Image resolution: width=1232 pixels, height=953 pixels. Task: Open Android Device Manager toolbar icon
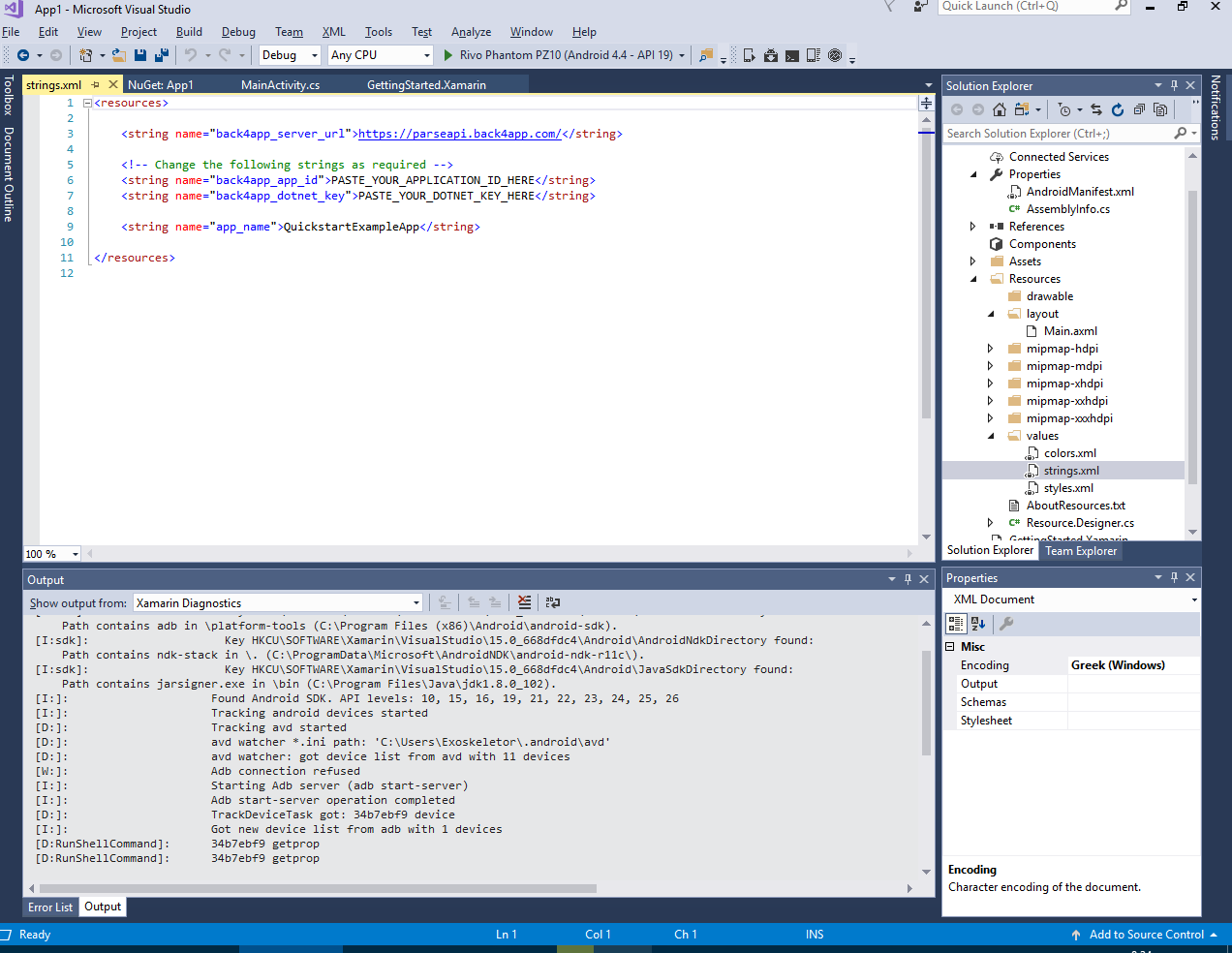coord(749,55)
